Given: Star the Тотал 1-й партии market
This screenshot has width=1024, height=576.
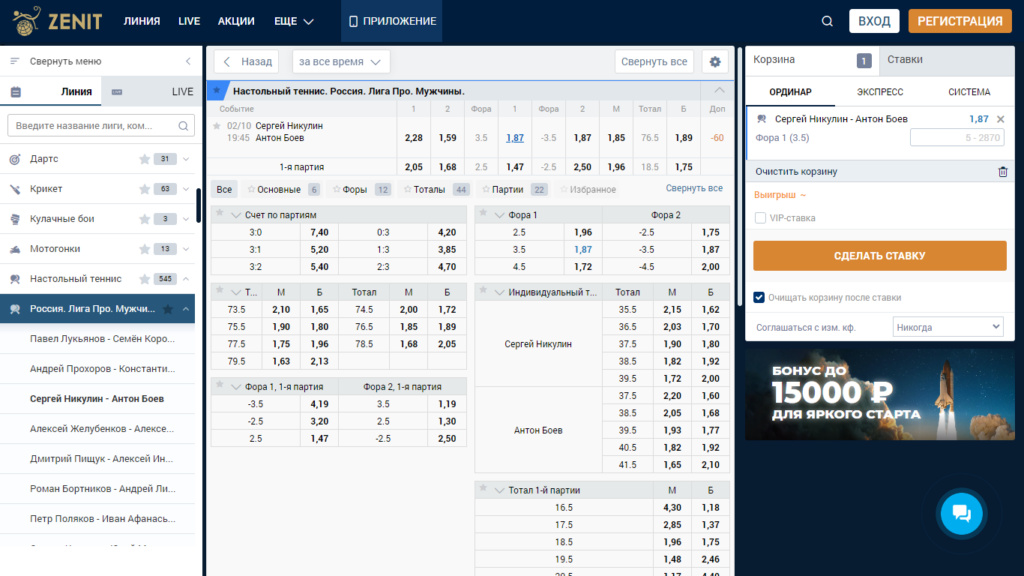Looking at the screenshot, I should click(x=483, y=488).
